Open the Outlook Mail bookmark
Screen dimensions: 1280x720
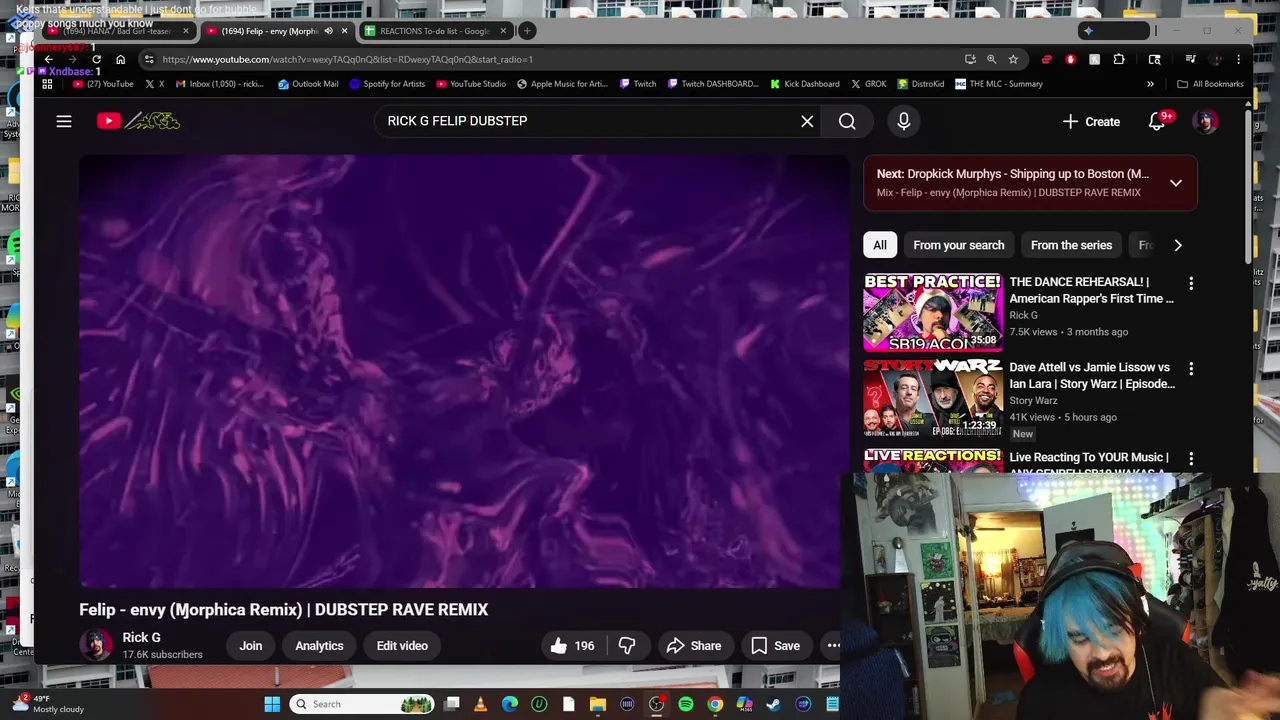pos(308,84)
